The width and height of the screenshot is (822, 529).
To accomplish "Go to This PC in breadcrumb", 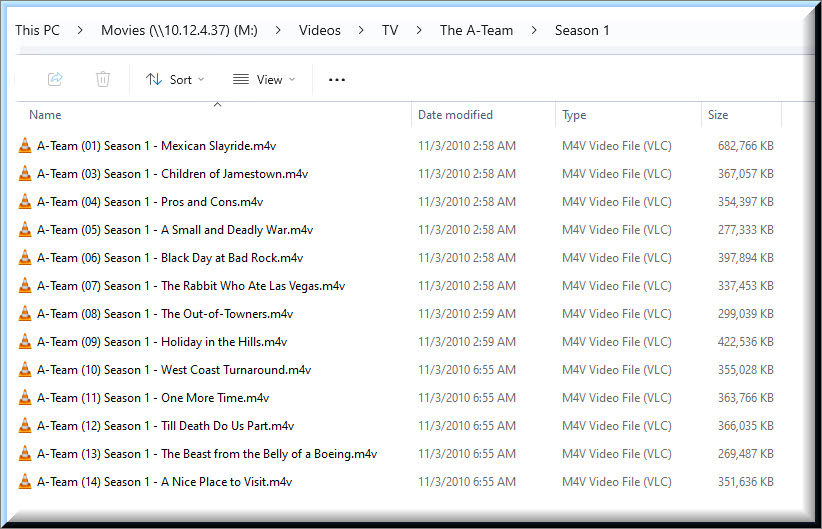I will pyautogui.click(x=37, y=30).
